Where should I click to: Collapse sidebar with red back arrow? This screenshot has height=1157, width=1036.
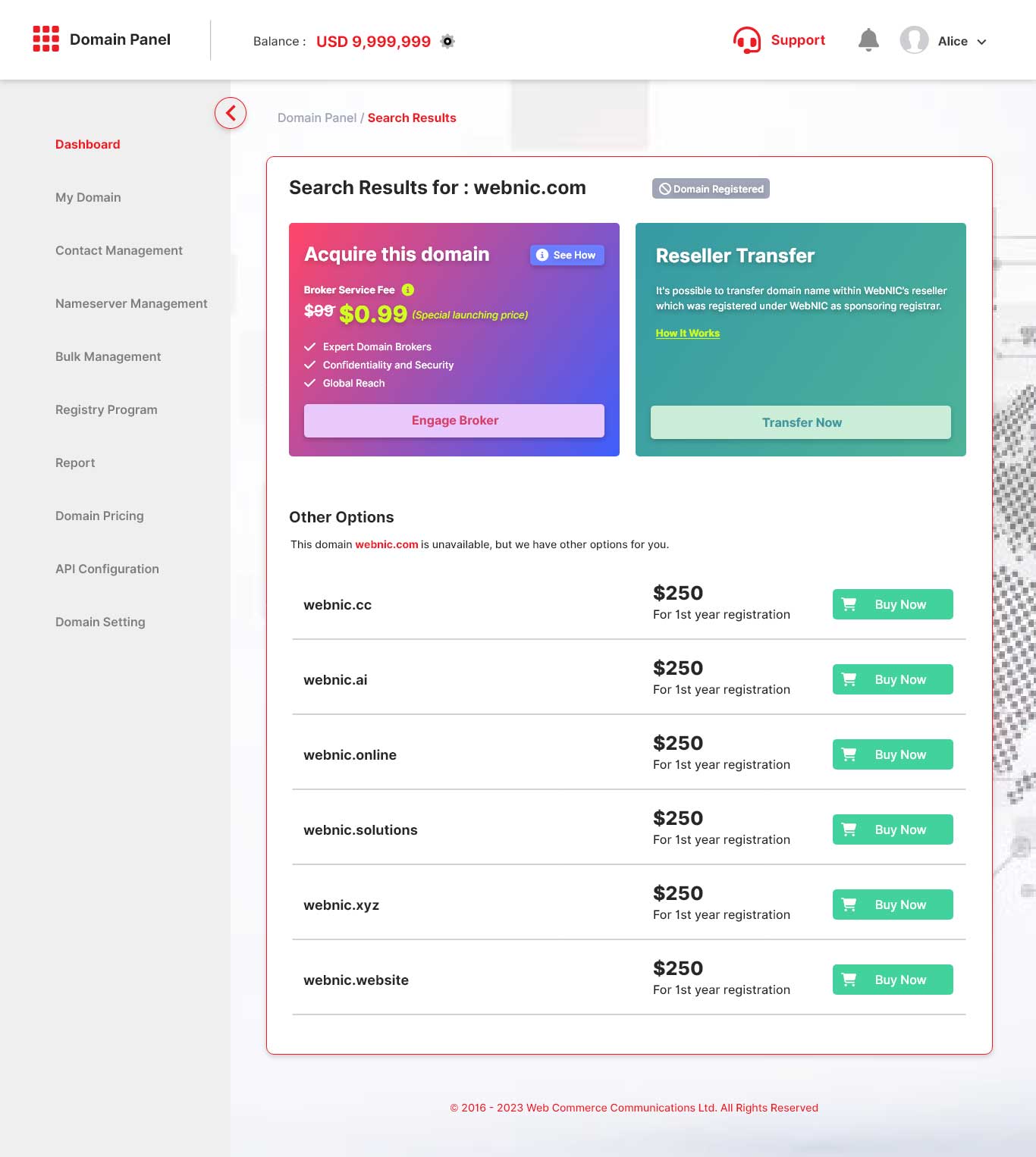(x=231, y=113)
